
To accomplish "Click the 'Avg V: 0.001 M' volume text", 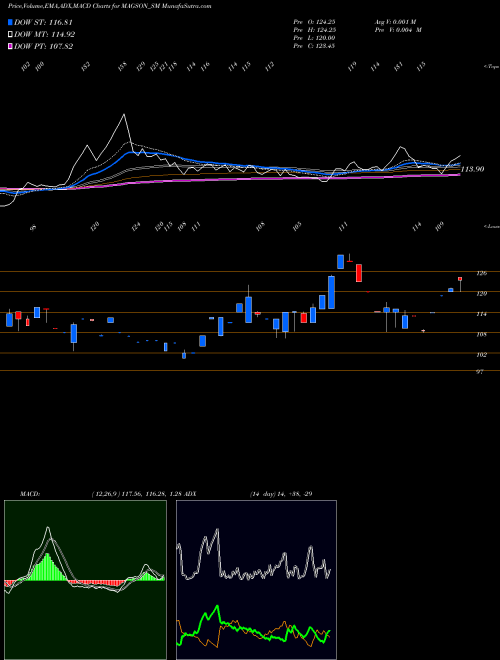I will pyautogui.click(x=395, y=22).
